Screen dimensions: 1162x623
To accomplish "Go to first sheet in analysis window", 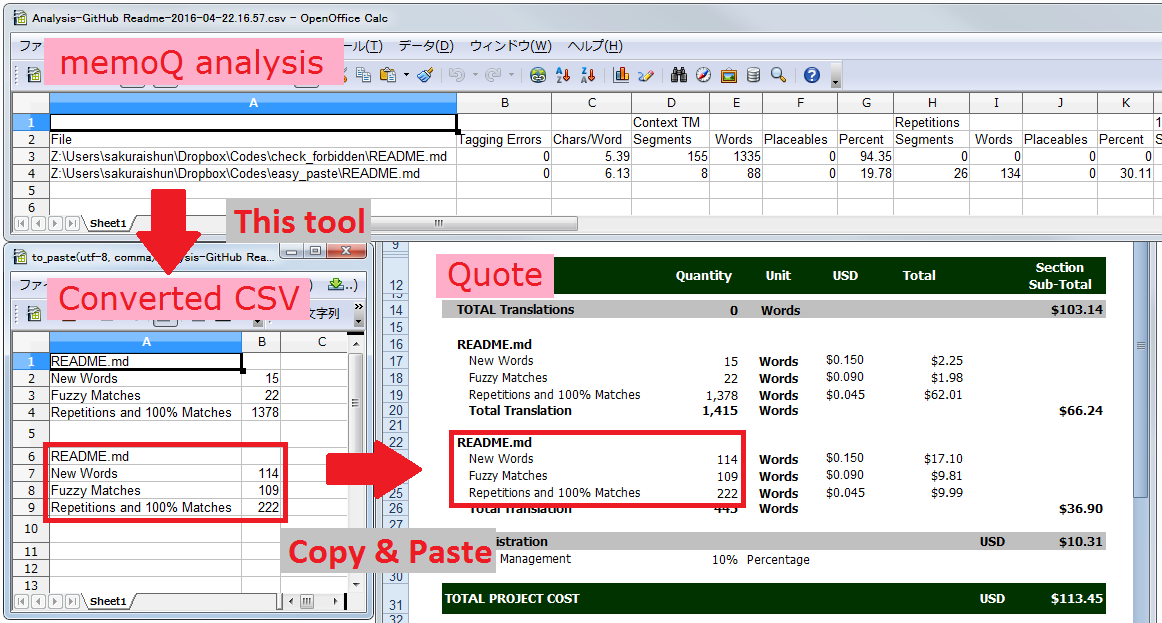I will (21, 223).
